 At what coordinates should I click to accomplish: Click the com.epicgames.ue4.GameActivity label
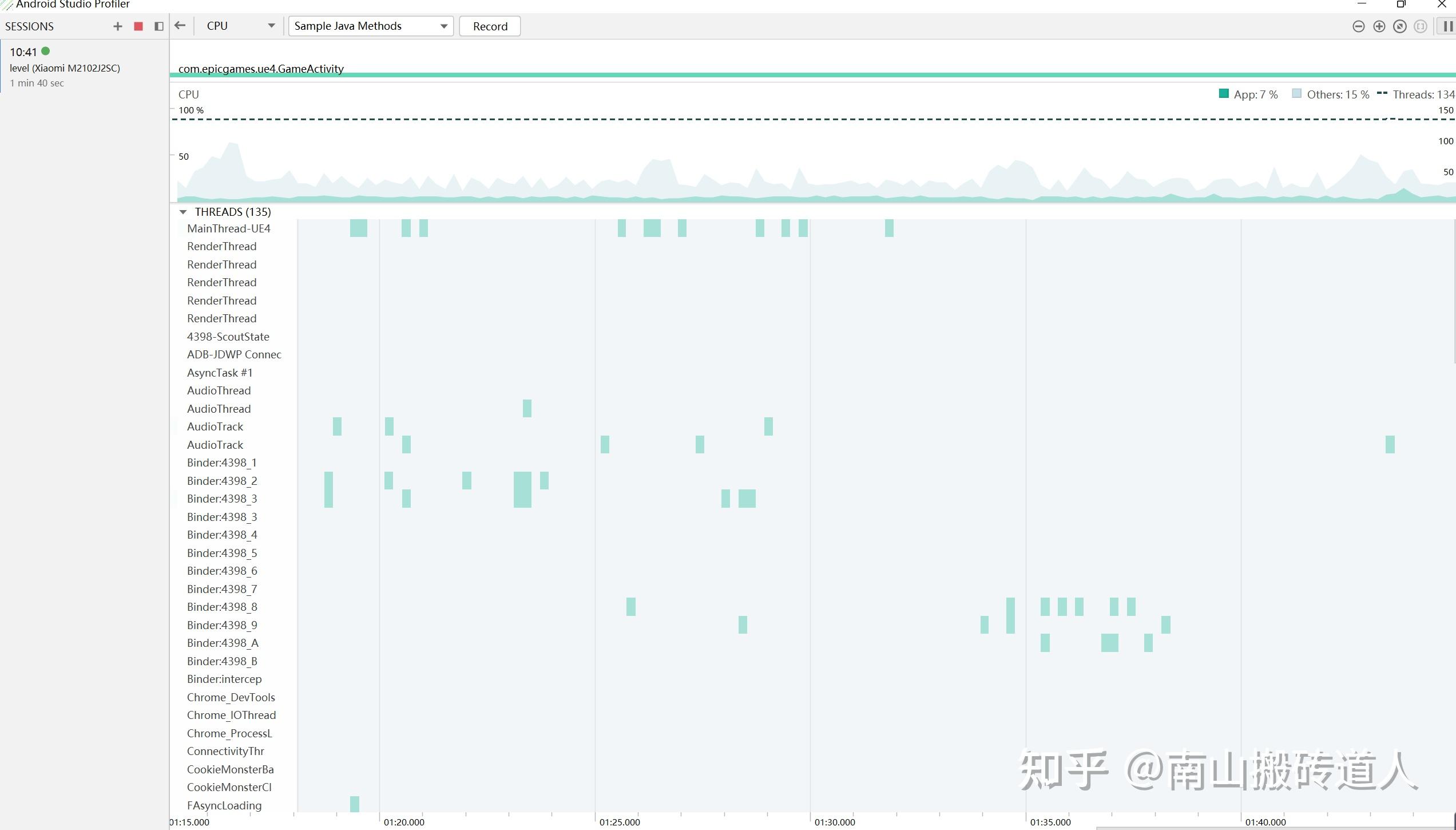(261, 69)
